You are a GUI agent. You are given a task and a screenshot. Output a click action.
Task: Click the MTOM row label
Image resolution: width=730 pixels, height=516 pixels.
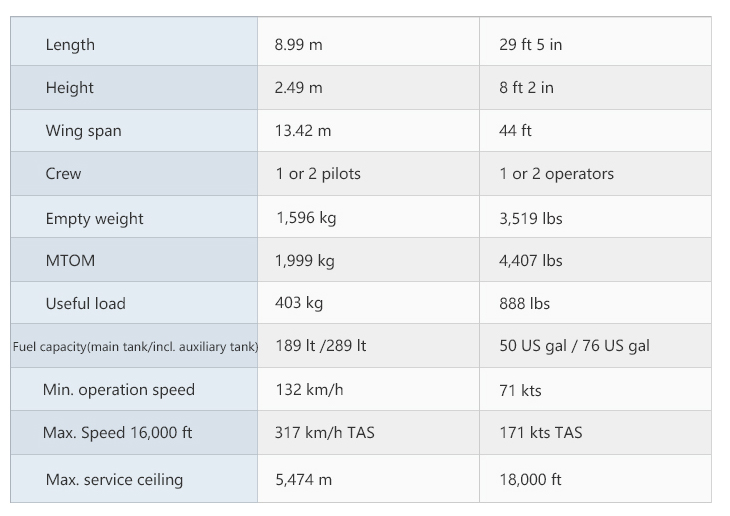[x=70, y=261]
